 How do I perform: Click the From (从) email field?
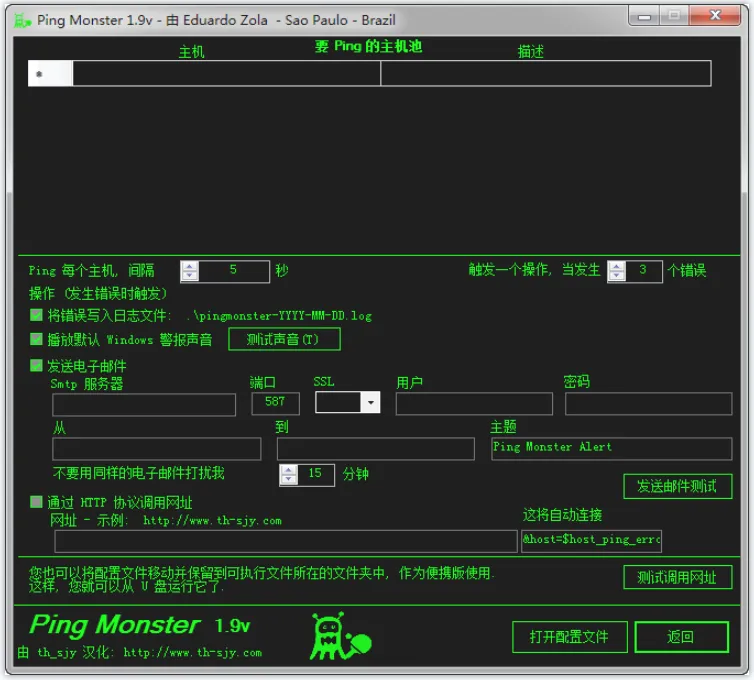[156, 449]
